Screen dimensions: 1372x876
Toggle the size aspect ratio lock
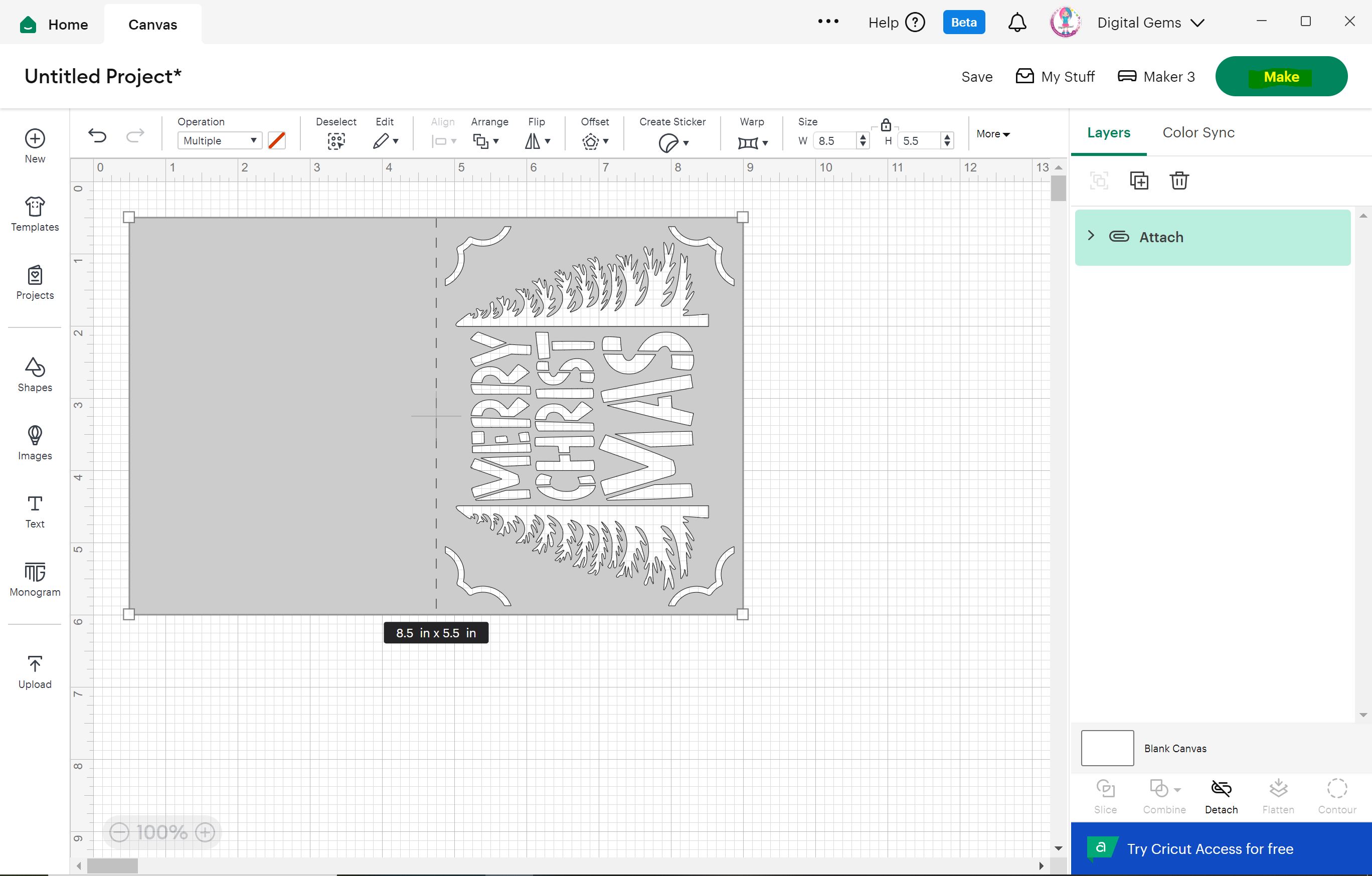[x=886, y=125]
